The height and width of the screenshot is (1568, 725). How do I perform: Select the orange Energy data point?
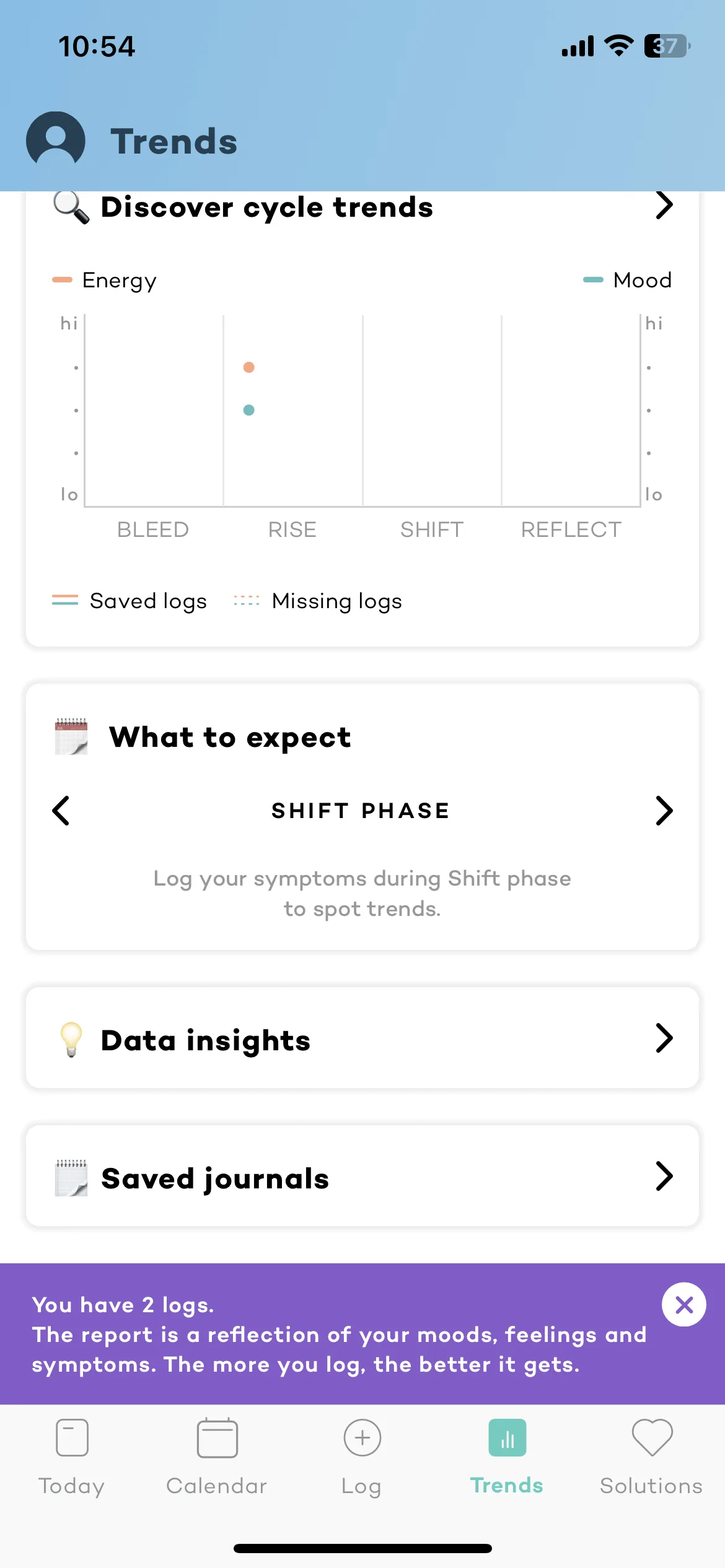point(249,367)
